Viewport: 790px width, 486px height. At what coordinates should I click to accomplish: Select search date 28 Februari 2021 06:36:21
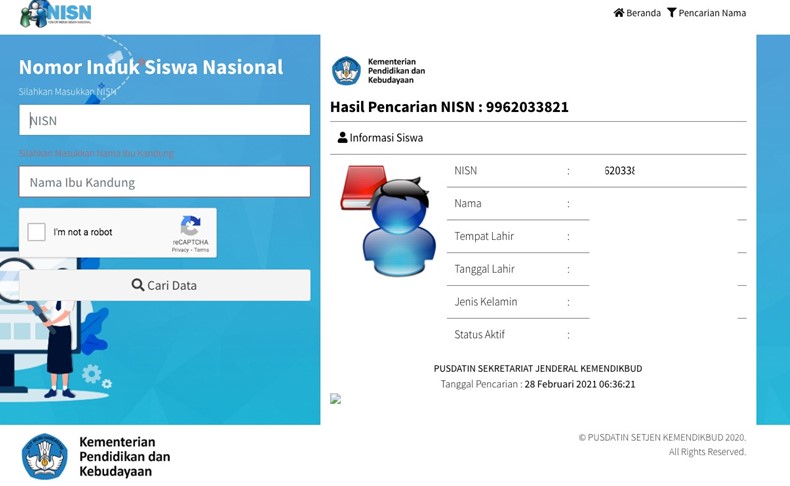[580, 384]
